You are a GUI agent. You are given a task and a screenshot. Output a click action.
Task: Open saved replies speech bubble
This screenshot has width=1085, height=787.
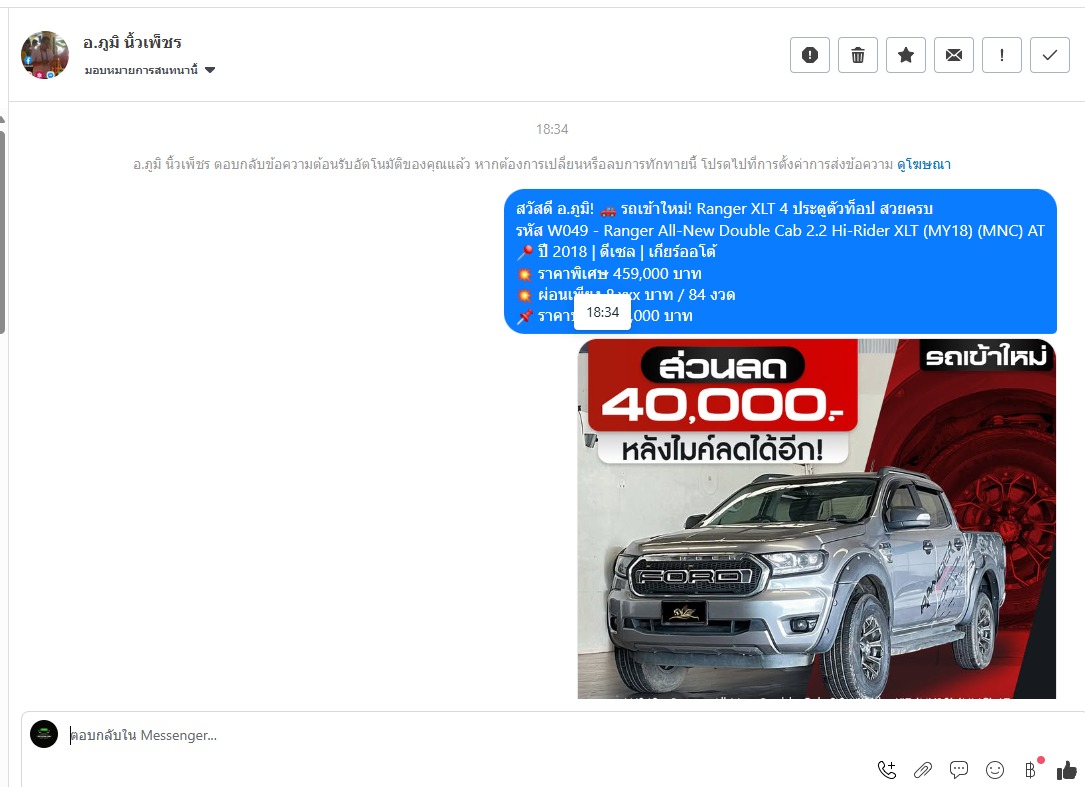[x=958, y=770]
